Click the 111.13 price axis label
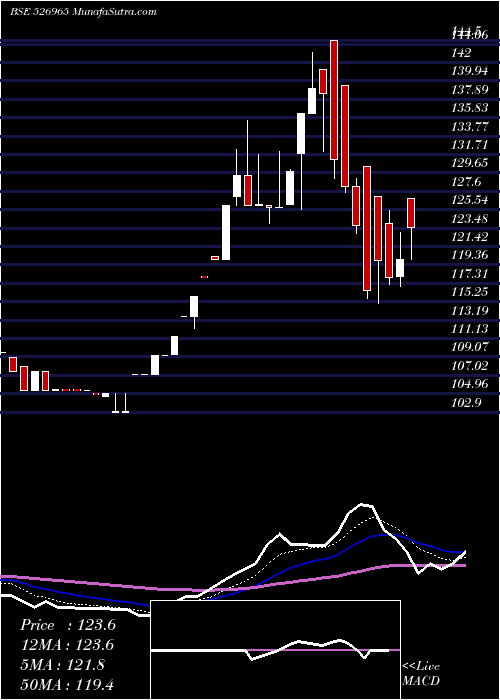The width and height of the screenshot is (500, 700). (x=470, y=329)
